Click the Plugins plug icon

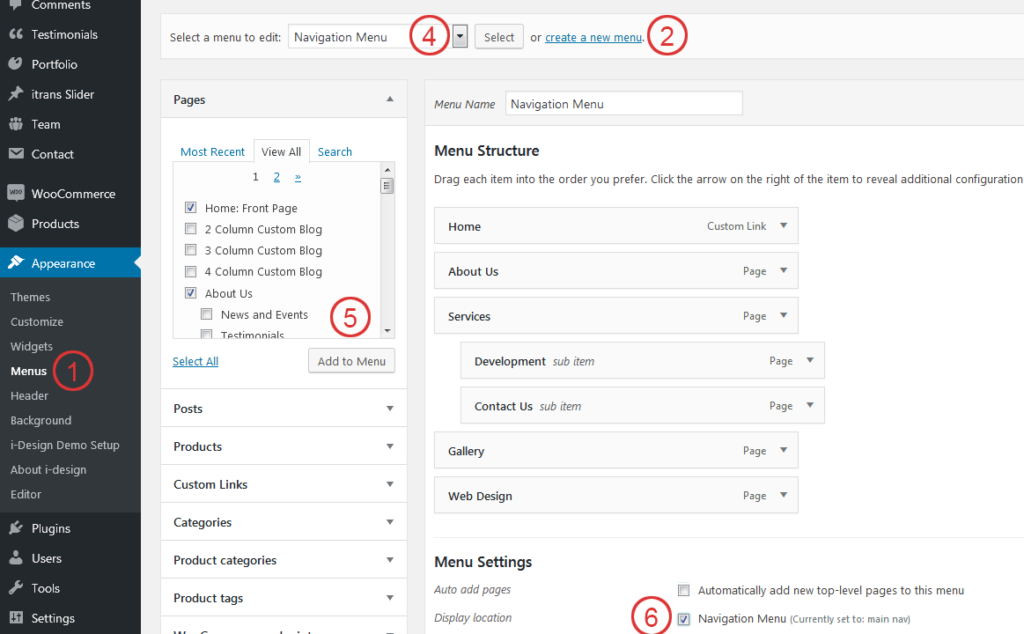[x=16, y=528]
